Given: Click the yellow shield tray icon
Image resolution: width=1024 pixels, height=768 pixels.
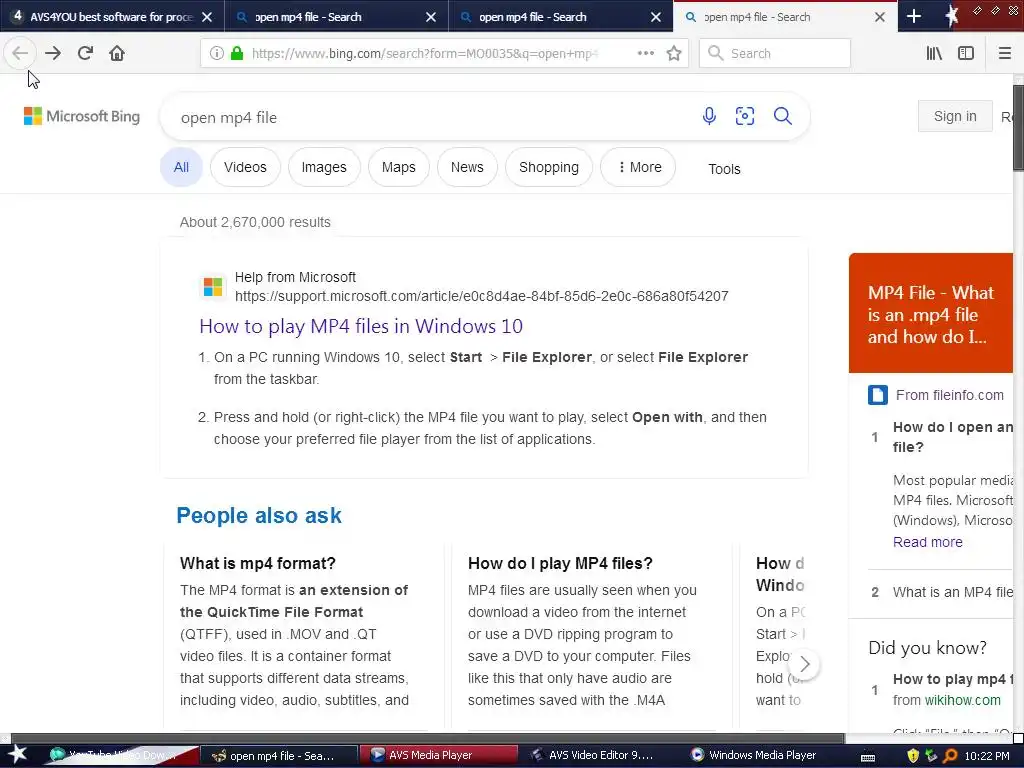Looking at the screenshot, I should [x=913, y=756].
